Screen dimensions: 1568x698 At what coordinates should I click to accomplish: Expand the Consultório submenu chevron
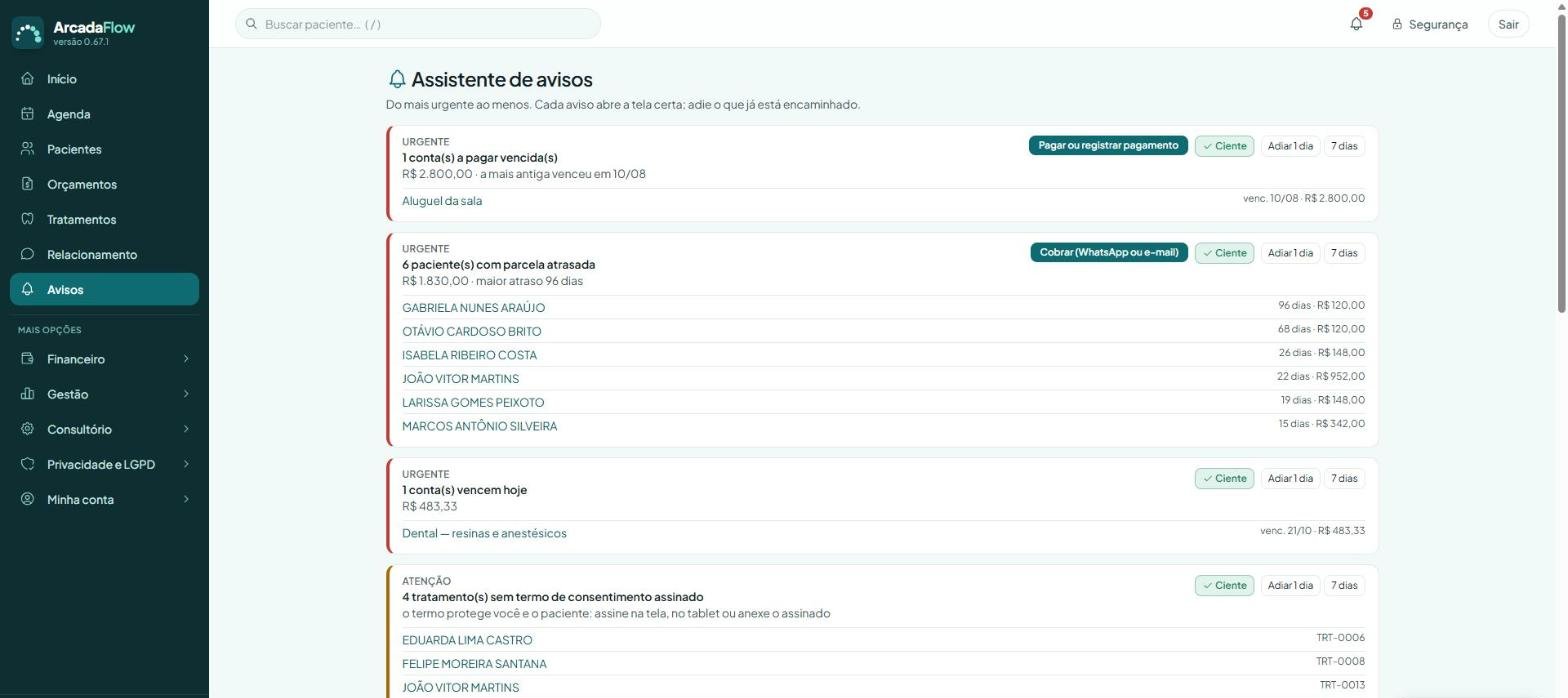click(186, 429)
